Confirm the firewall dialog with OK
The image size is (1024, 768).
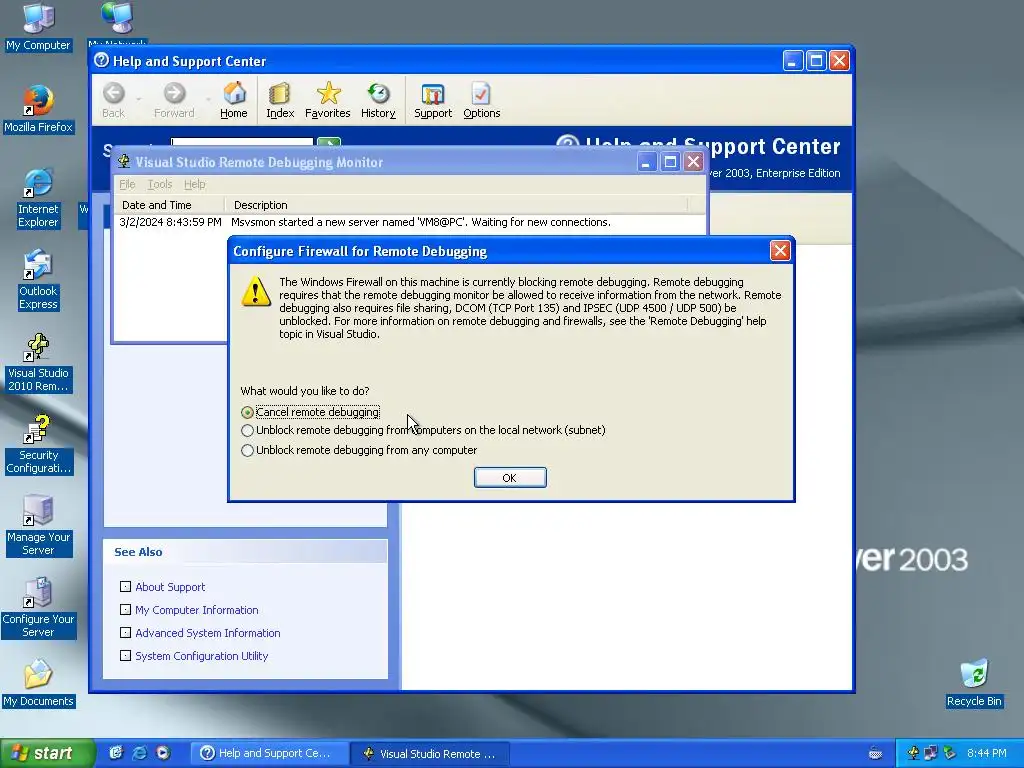[x=510, y=477]
